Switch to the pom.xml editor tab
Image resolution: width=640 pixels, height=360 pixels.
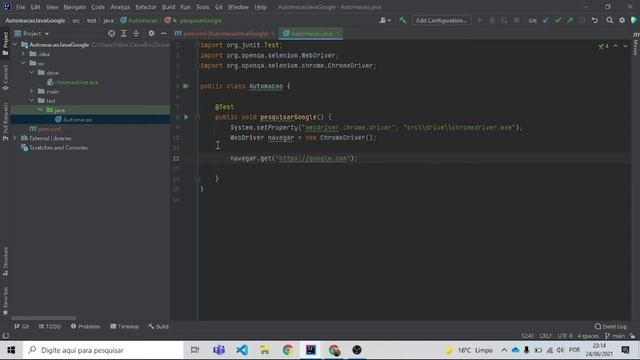pyautogui.click(x=225, y=33)
